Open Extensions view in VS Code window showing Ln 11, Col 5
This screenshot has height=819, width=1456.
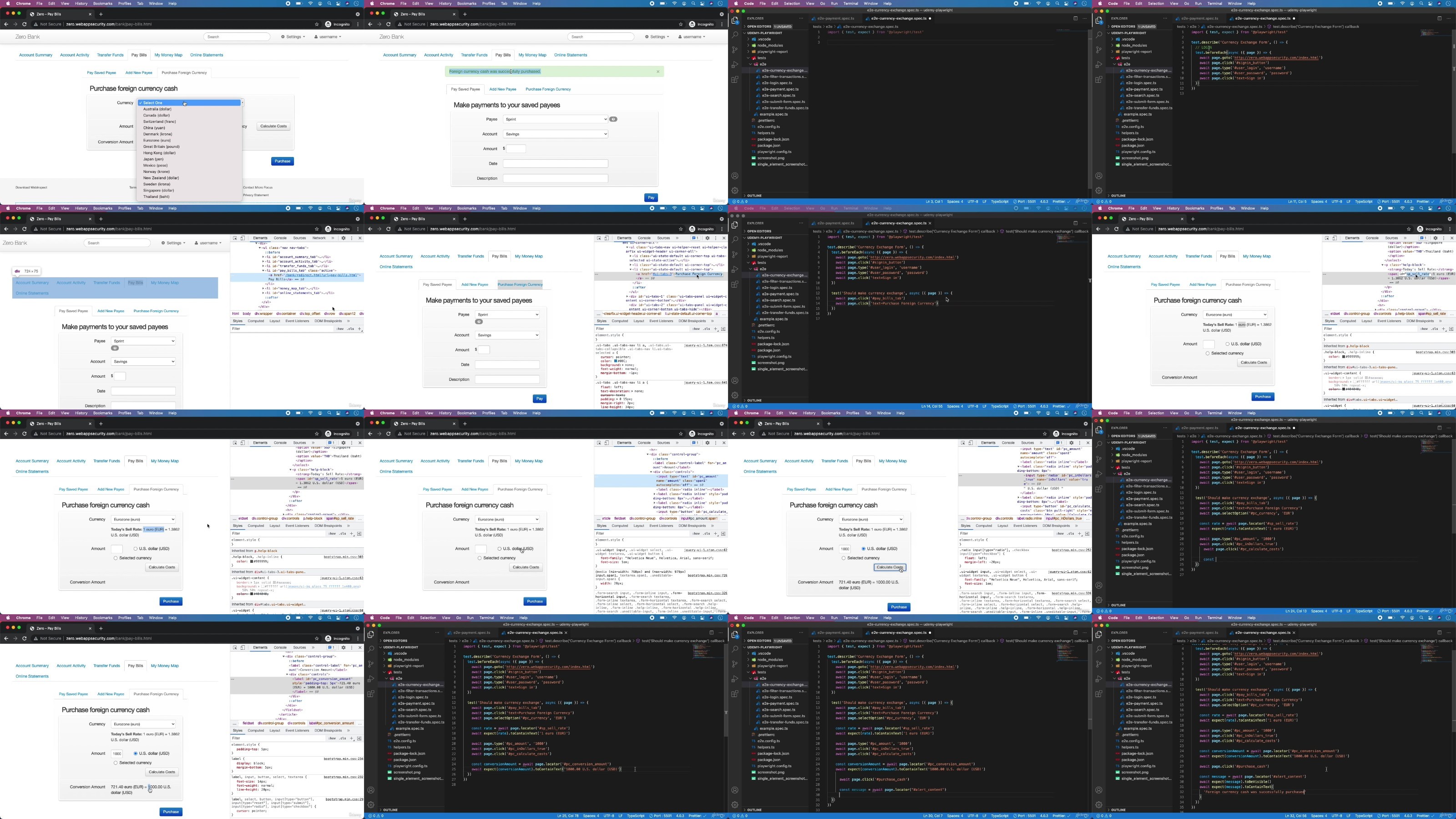tap(1099, 80)
